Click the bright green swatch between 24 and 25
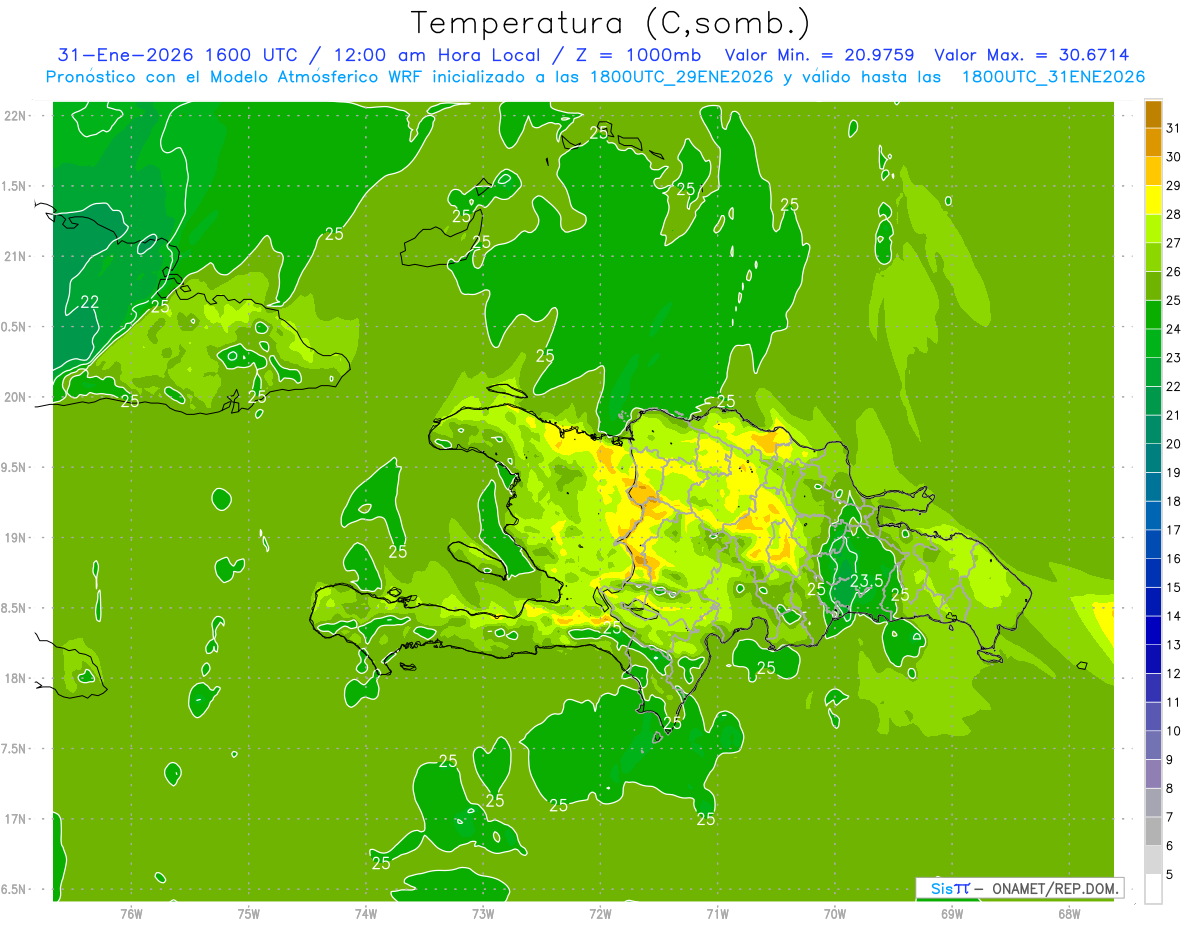1200x927 pixels. [1153, 314]
